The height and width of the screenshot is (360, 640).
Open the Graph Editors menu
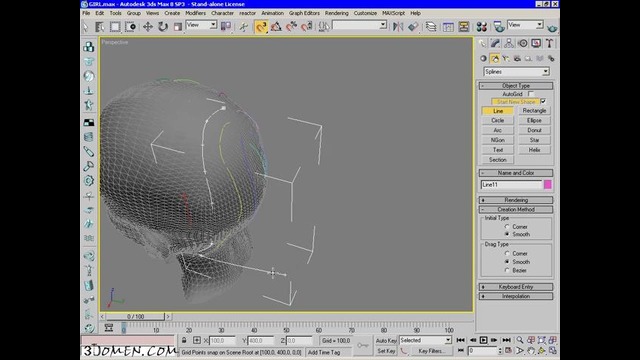click(x=304, y=13)
